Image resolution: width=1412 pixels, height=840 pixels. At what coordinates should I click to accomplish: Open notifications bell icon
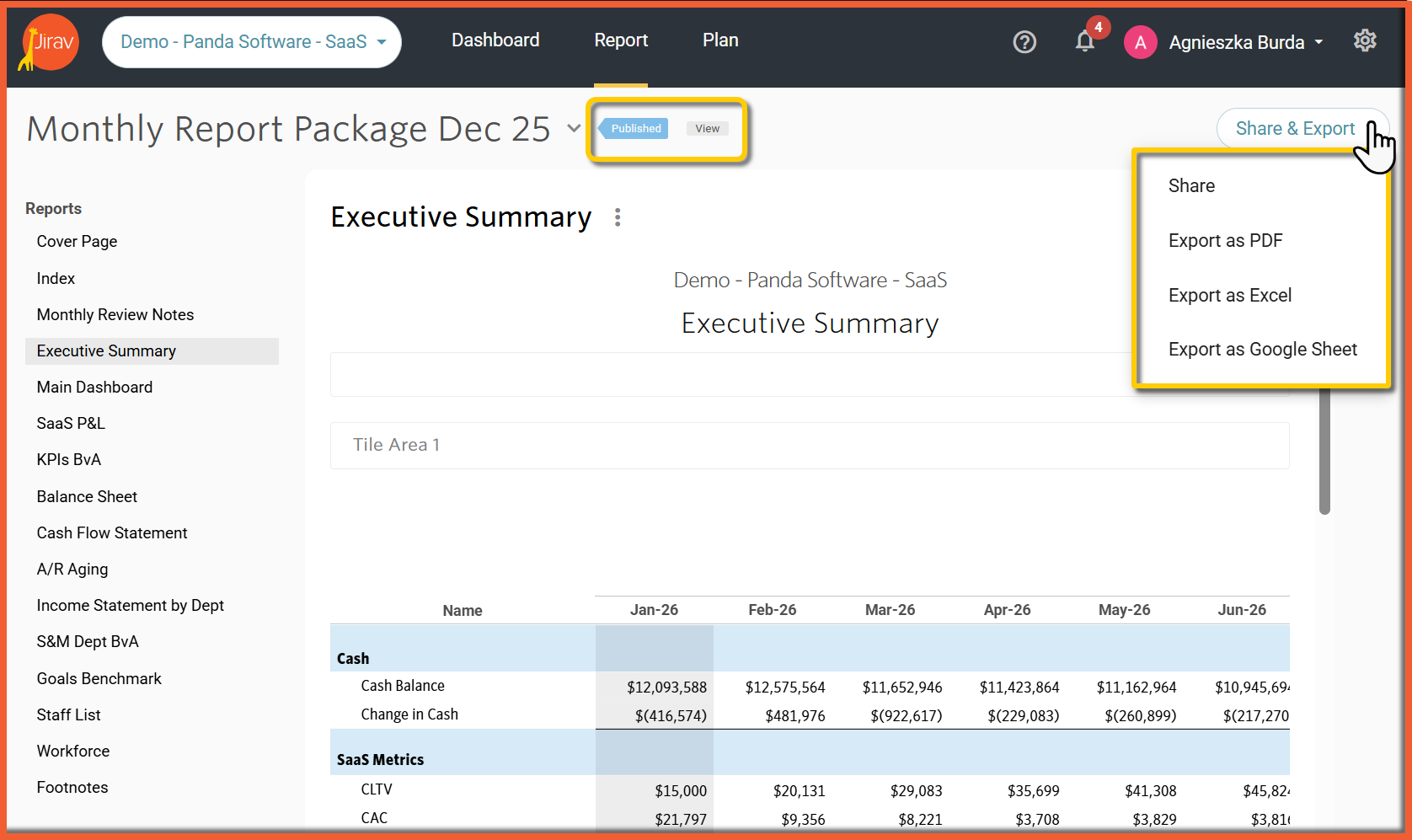[1084, 42]
